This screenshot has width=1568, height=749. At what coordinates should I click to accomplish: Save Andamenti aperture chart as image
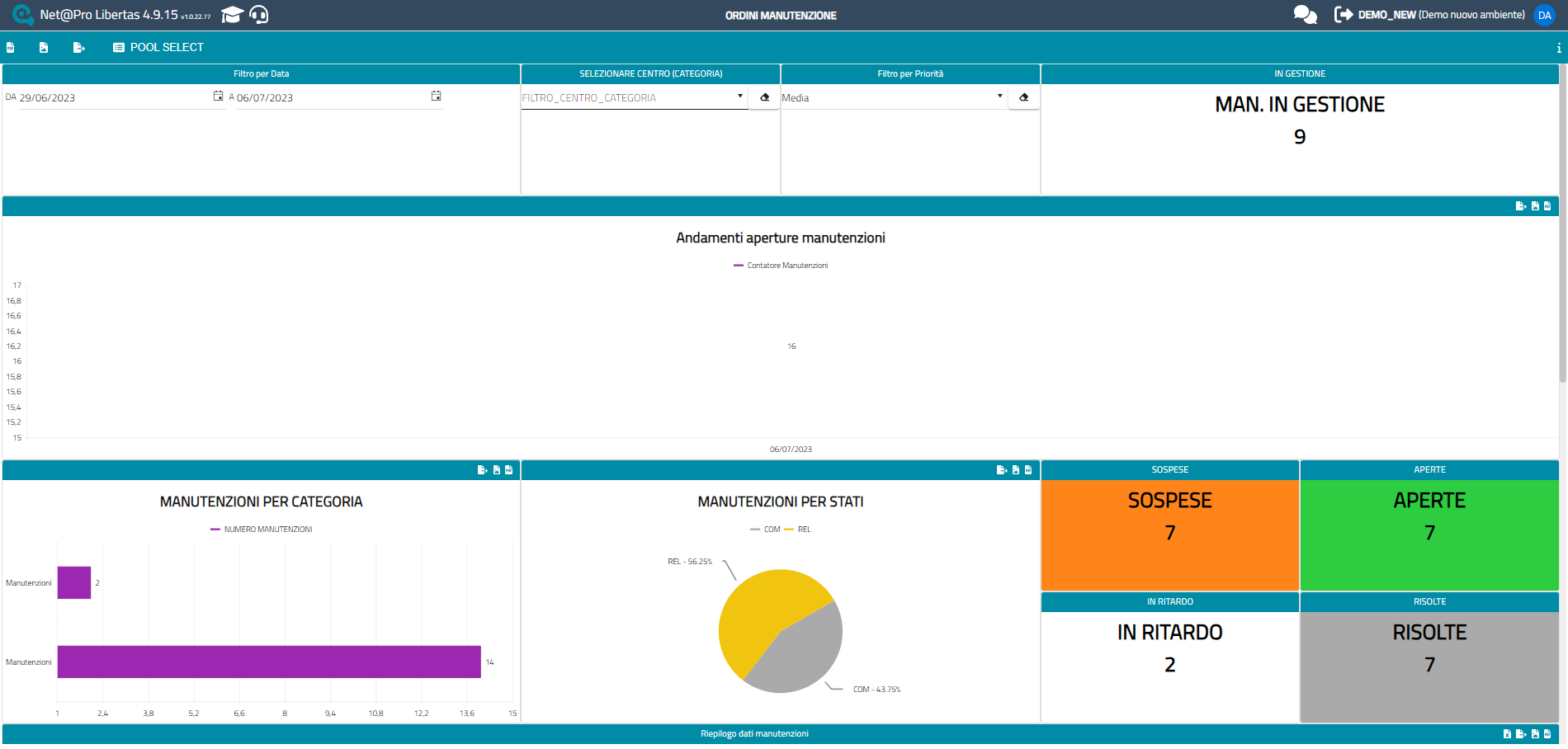pos(1535,206)
